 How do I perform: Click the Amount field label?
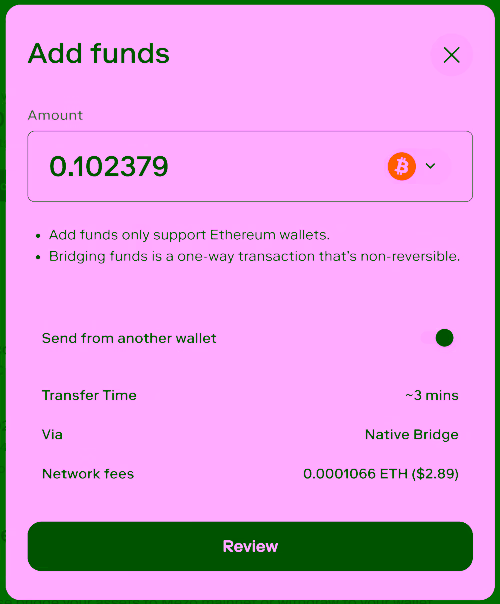click(x=55, y=115)
